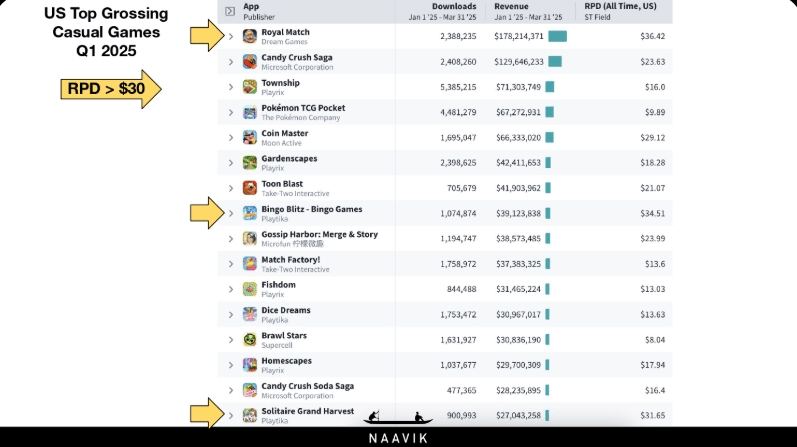
Task: Expand the Homescapes row chevron
Action: (x=231, y=365)
